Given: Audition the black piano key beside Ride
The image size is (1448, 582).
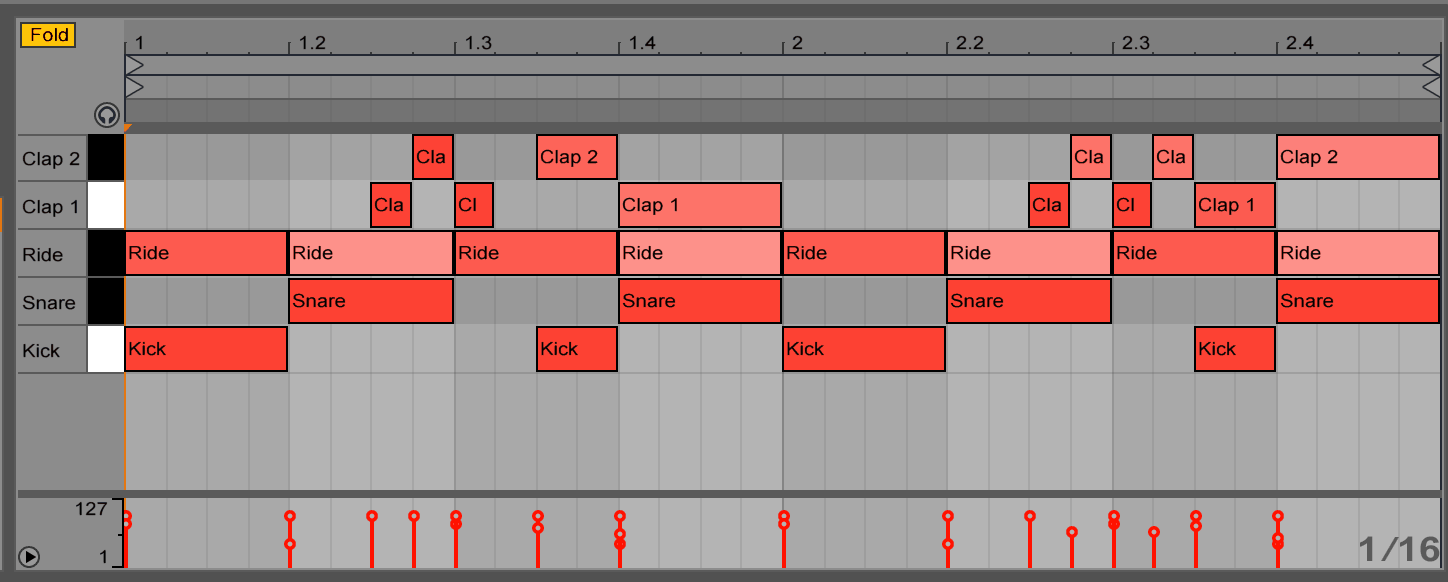Looking at the screenshot, I should coord(106,254).
